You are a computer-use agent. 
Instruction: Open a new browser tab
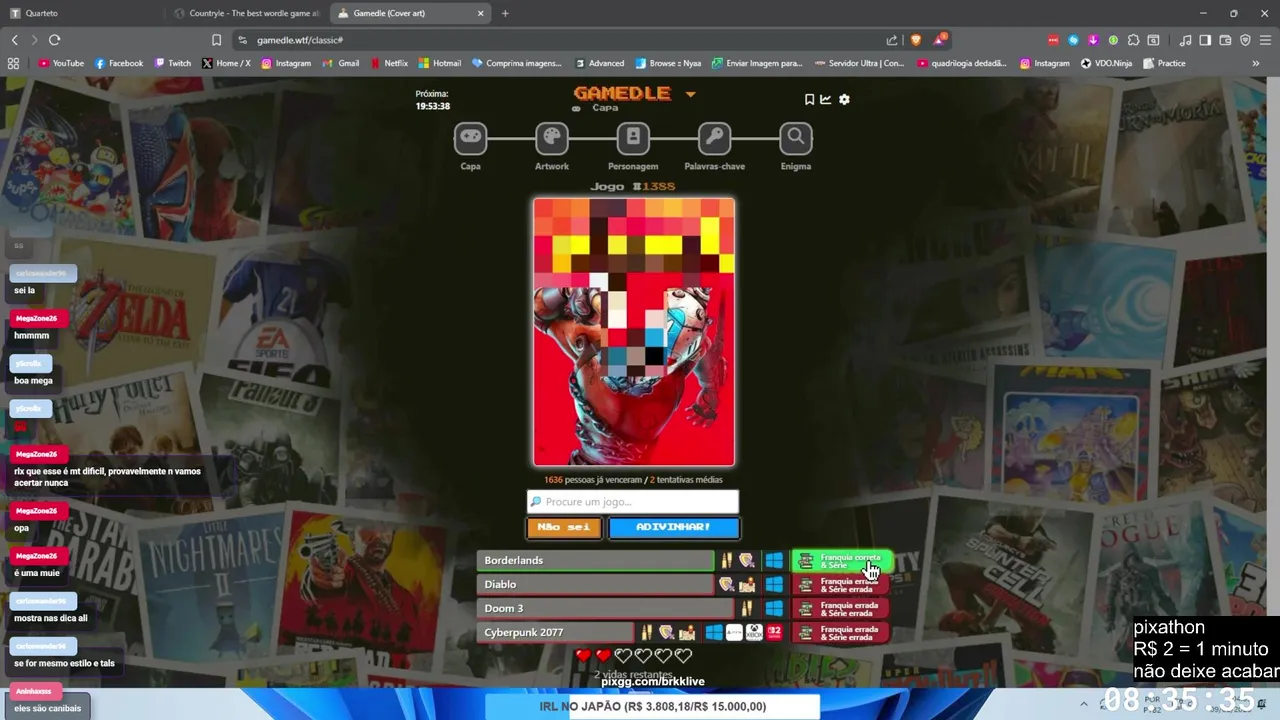(505, 13)
